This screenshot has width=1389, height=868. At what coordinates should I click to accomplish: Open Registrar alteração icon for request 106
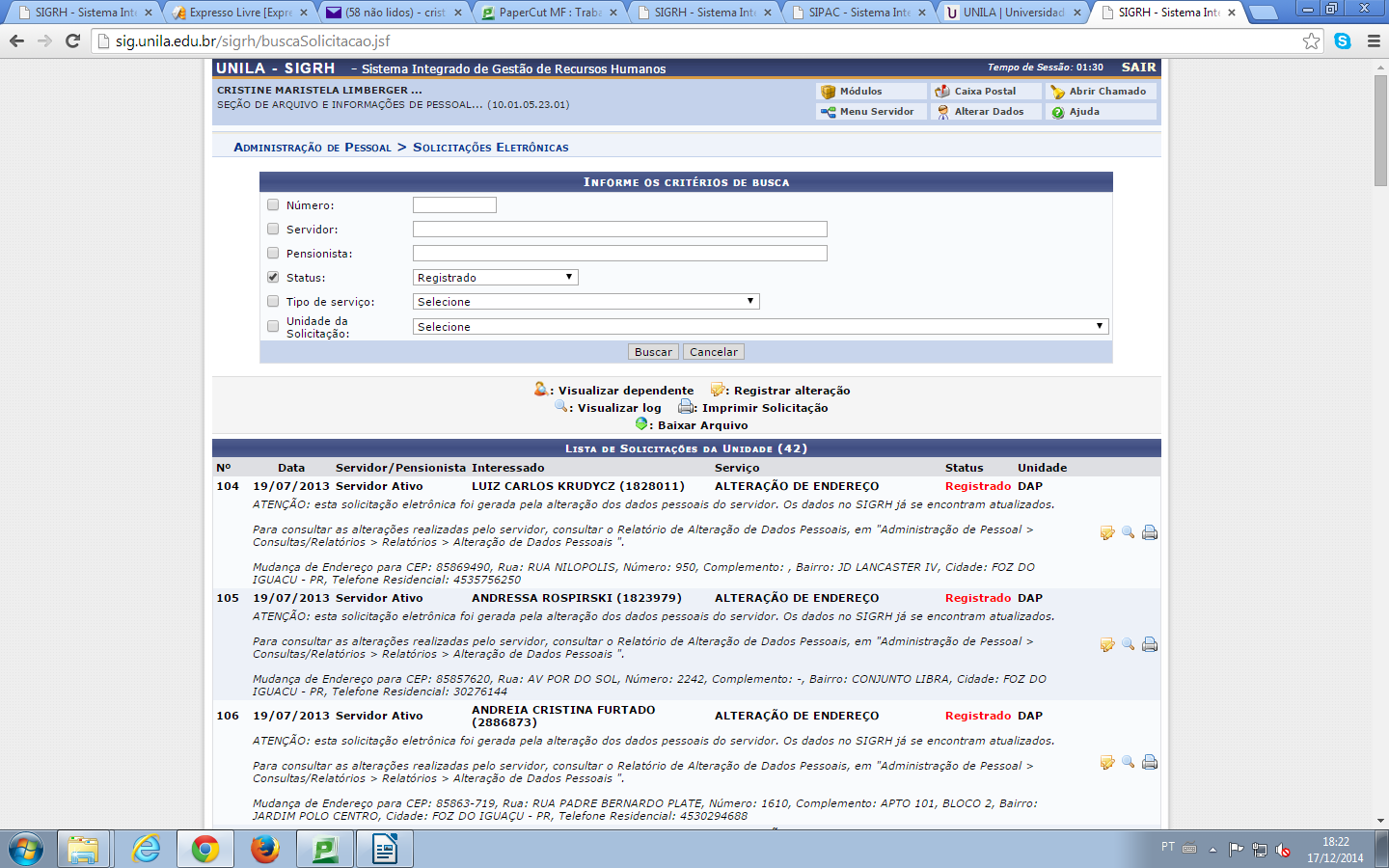click(1107, 762)
